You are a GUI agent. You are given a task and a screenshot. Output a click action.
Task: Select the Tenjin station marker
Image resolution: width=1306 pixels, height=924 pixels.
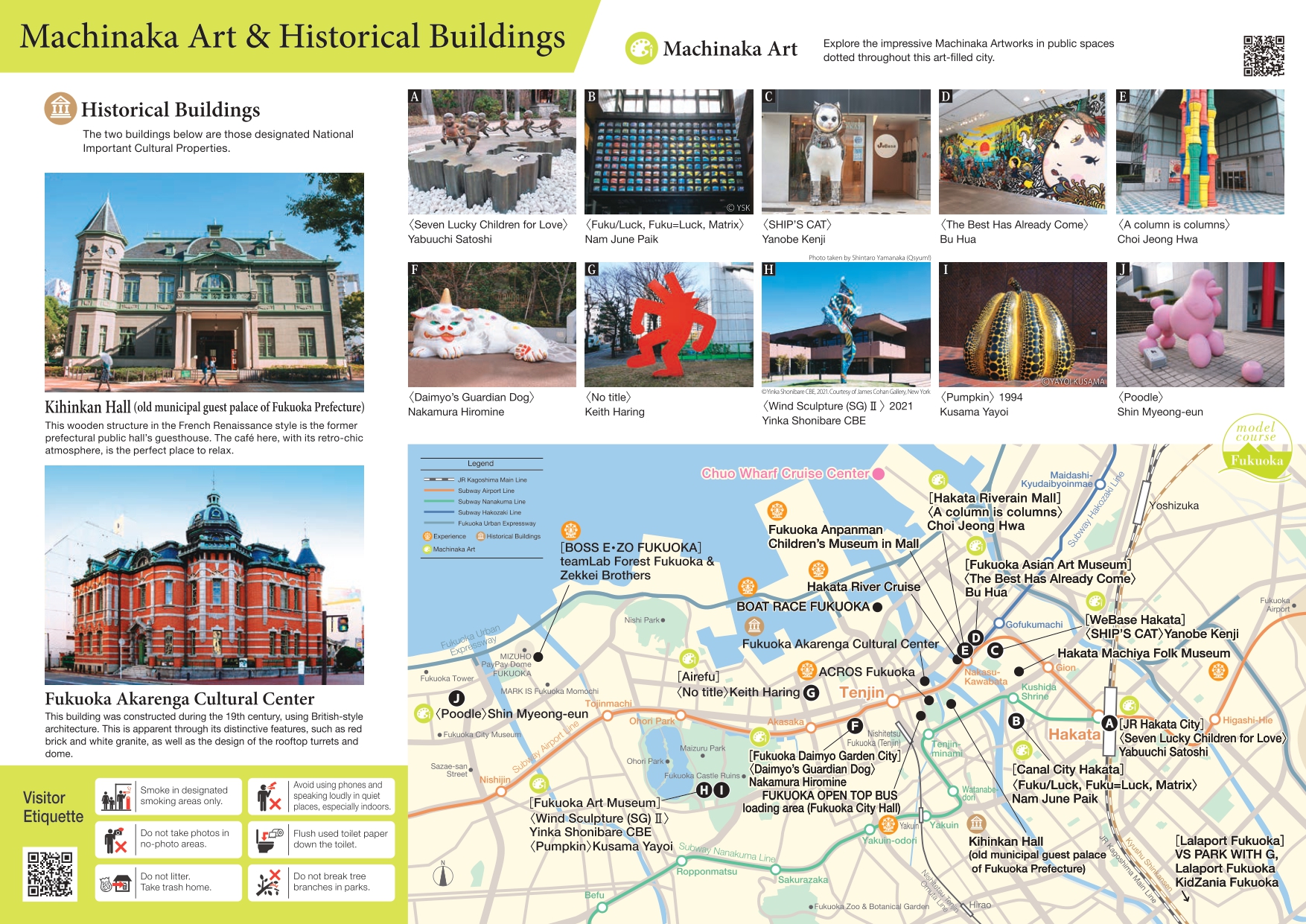point(893,701)
